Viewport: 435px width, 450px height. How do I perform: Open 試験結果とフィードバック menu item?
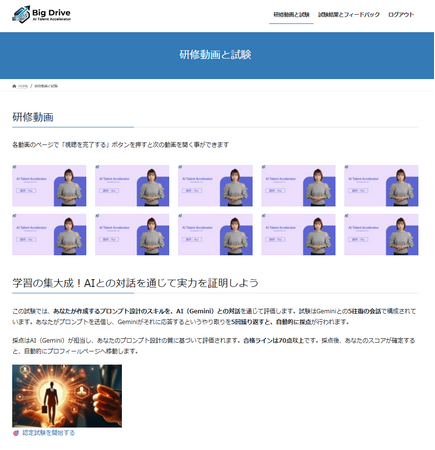coord(349,15)
